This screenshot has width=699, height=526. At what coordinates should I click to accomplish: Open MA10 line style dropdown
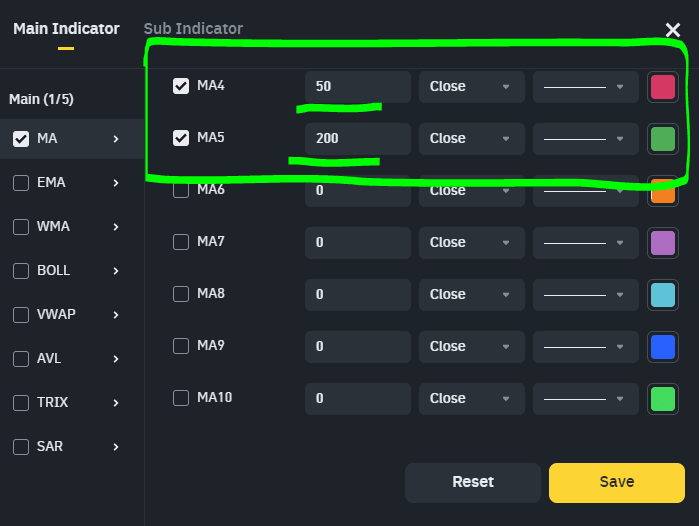point(585,398)
